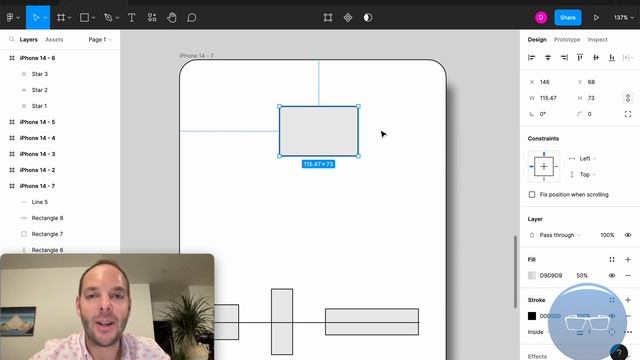Select the Move tool
The image size is (640, 360).
tap(36, 18)
